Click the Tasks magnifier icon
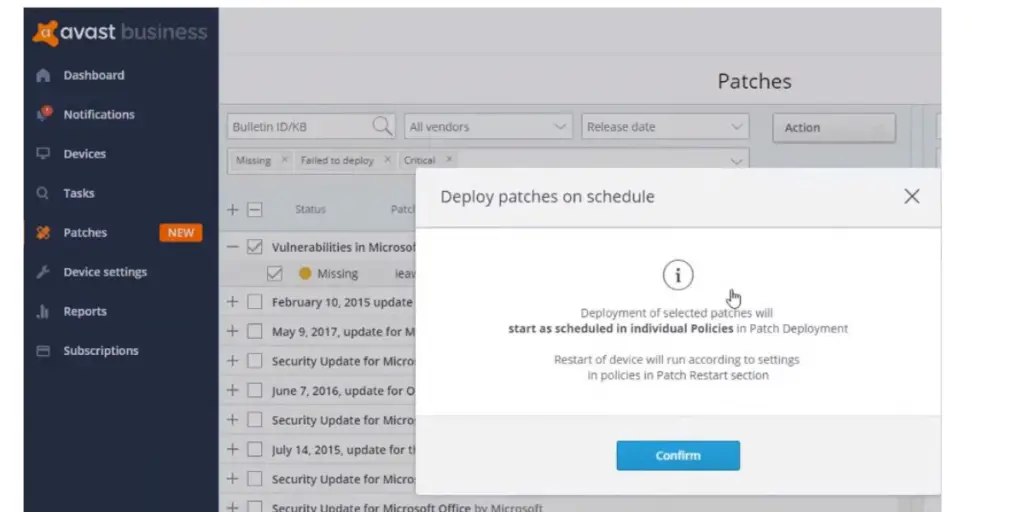 43,193
